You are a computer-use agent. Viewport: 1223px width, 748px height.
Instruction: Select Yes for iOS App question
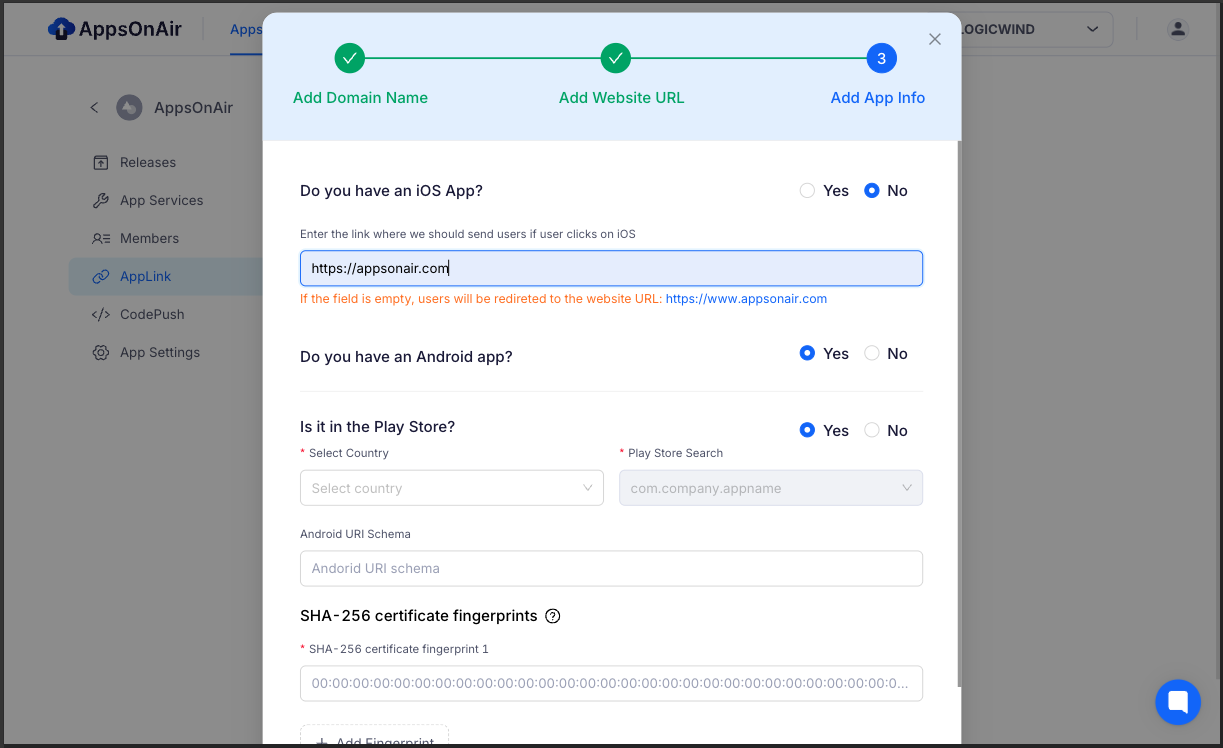point(807,191)
